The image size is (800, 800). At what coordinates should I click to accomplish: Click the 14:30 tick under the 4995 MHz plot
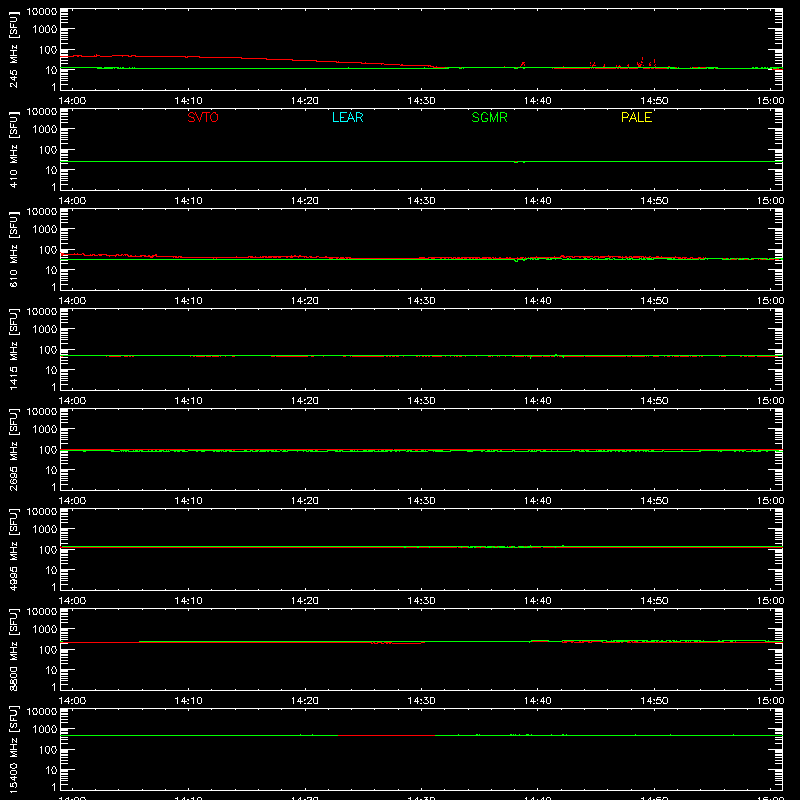[x=421, y=601]
